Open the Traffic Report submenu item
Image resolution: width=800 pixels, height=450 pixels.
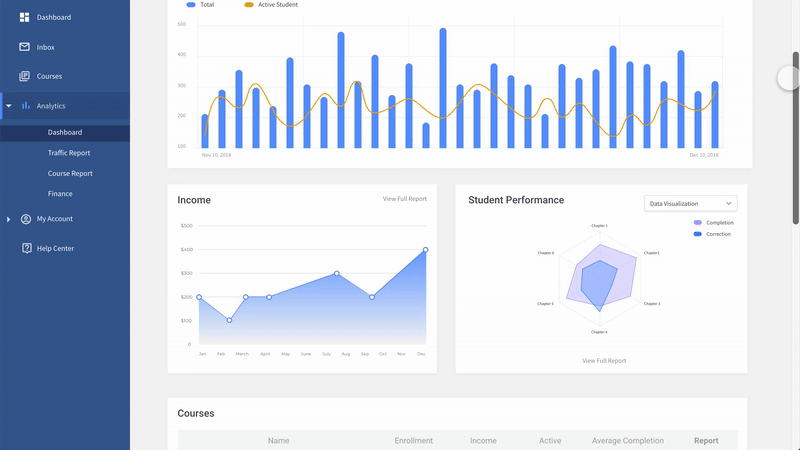coord(69,153)
